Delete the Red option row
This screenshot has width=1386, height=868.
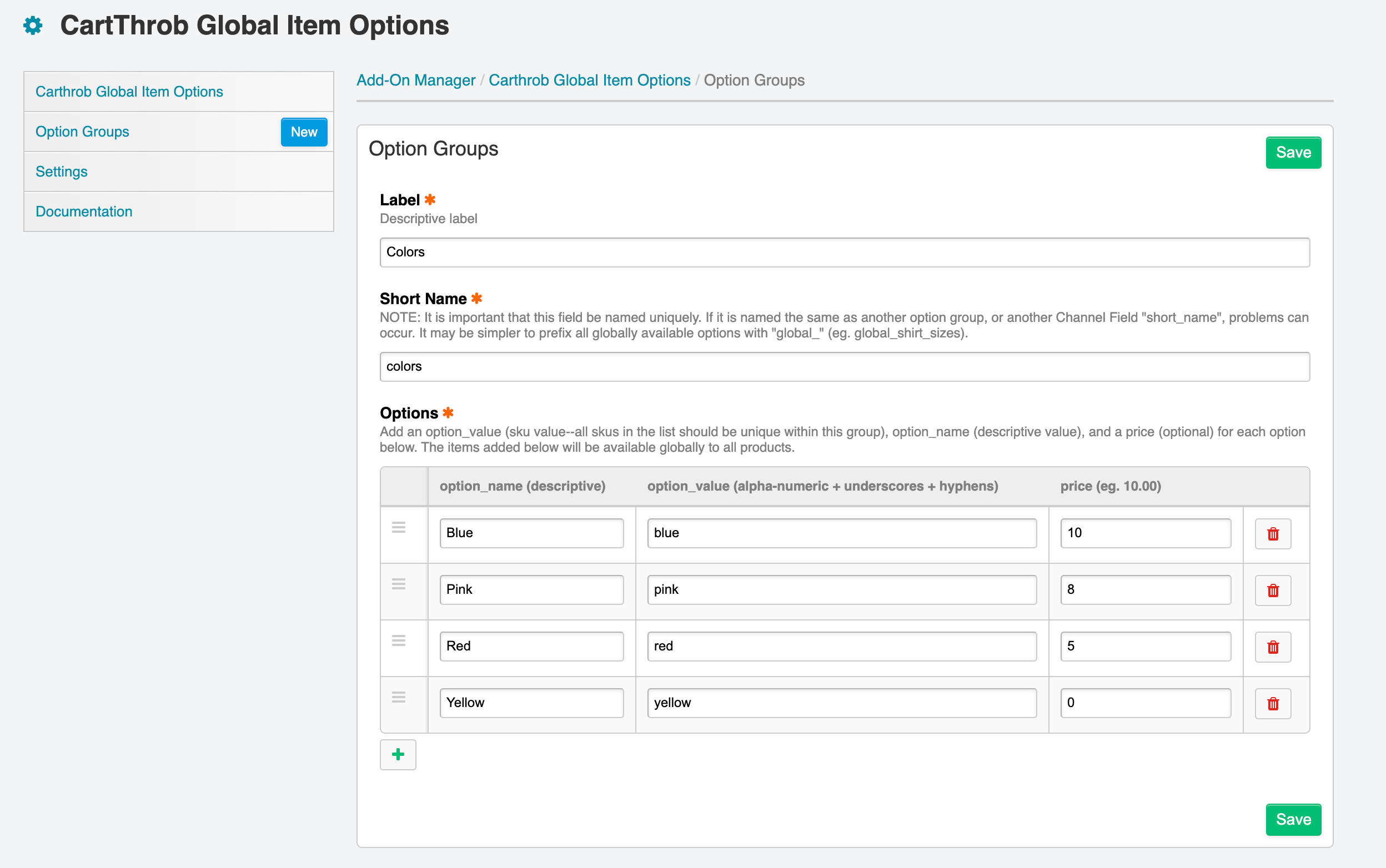(1273, 647)
